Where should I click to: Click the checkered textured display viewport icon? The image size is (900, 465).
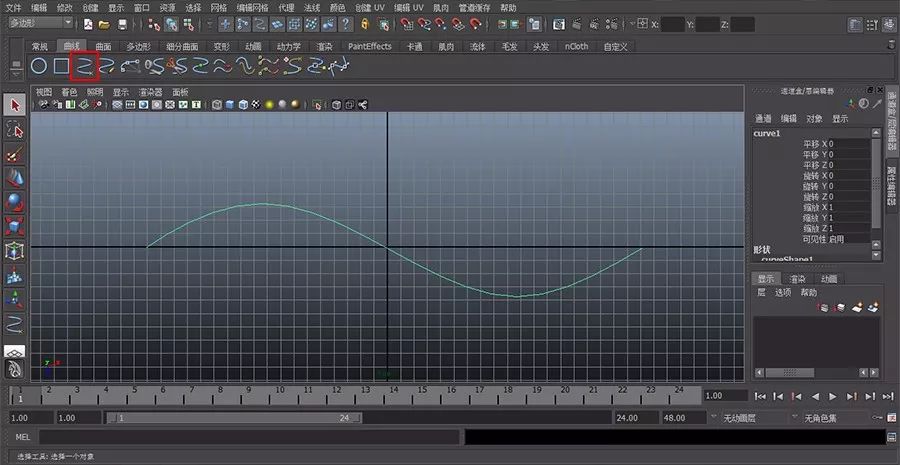point(257,104)
